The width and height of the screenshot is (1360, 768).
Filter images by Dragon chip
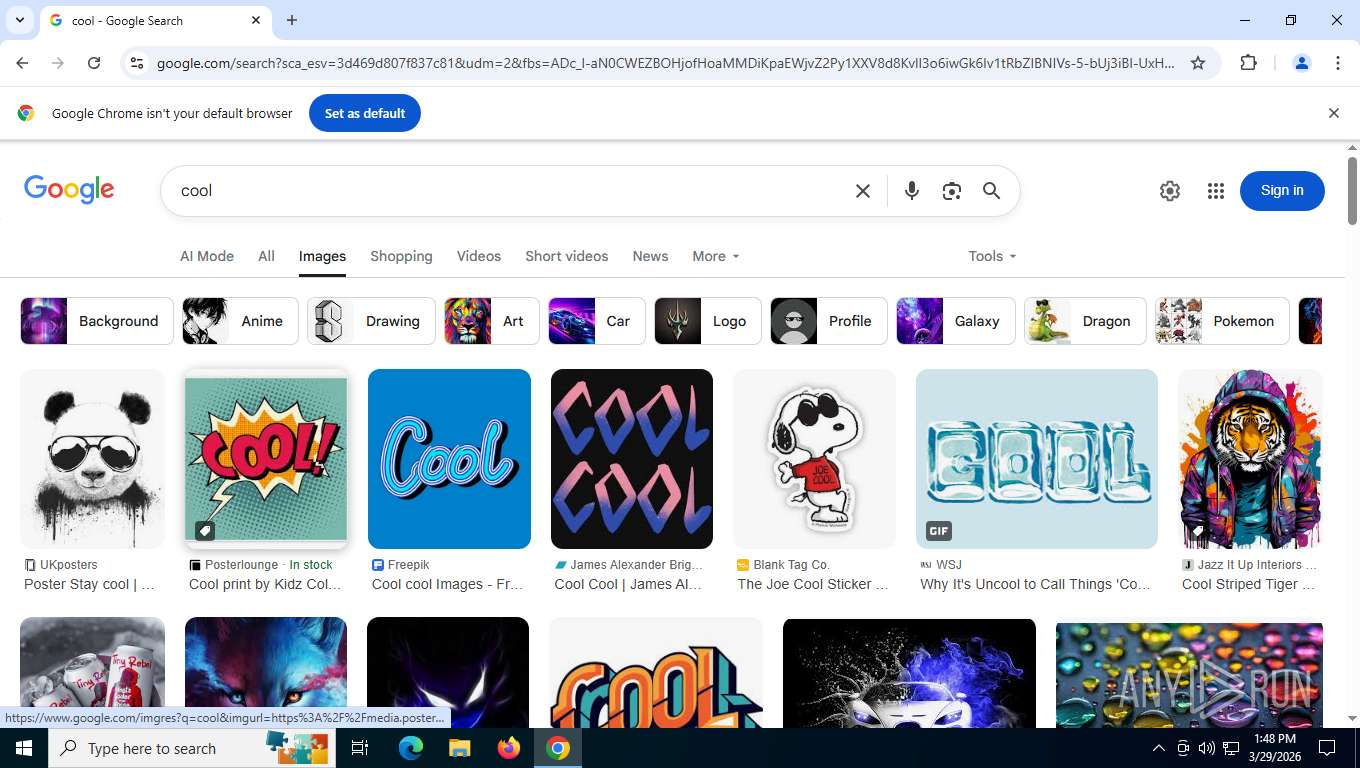point(1085,321)
